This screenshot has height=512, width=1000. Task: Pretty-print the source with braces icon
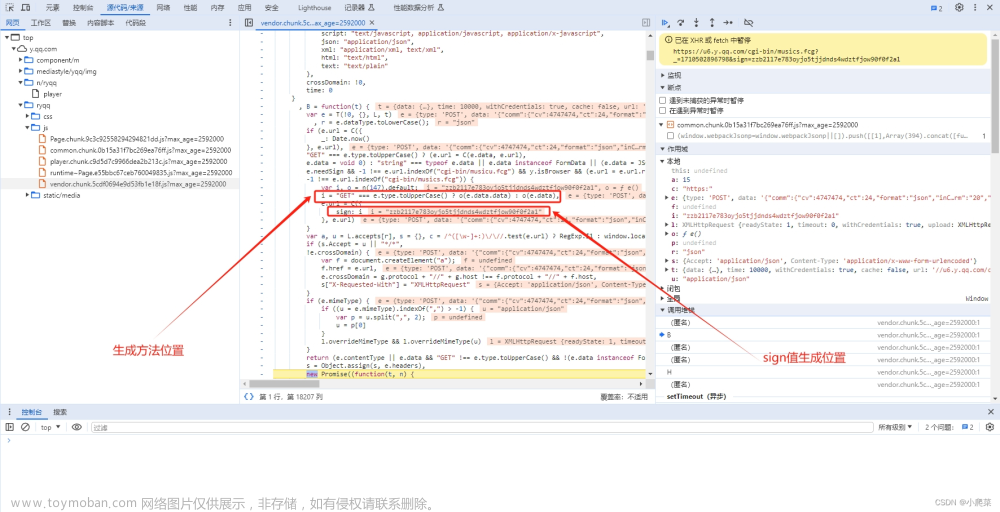249,397
